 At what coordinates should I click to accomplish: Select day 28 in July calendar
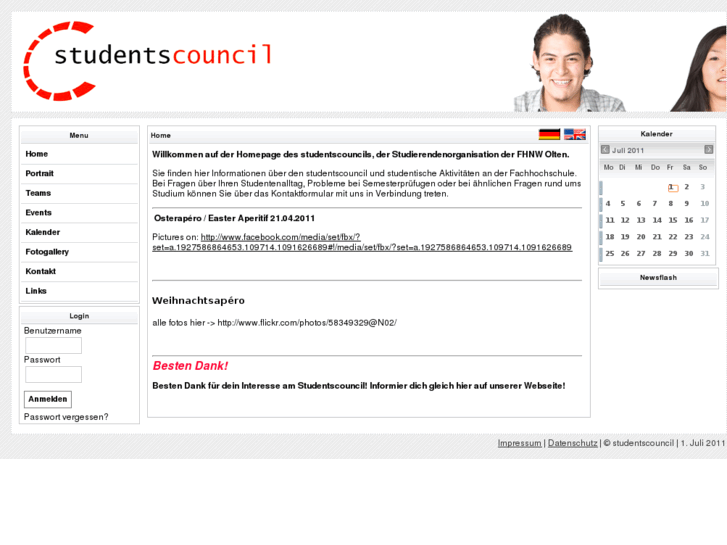(657, 254)
